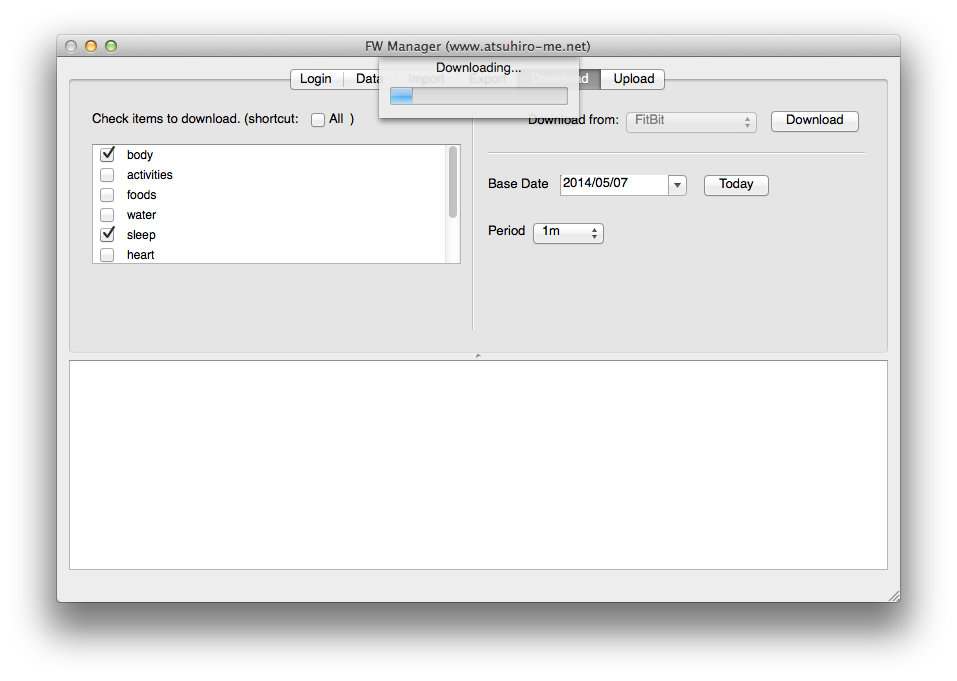Click the Download button
957x681 pixels.
tap(814, 121)
